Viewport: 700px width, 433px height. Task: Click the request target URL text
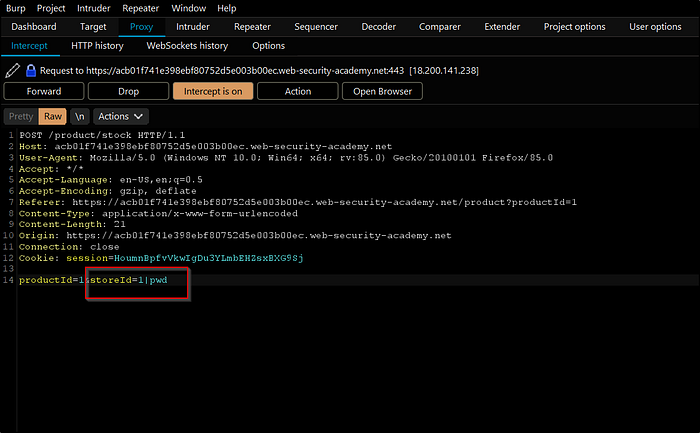tap(245, 71)
